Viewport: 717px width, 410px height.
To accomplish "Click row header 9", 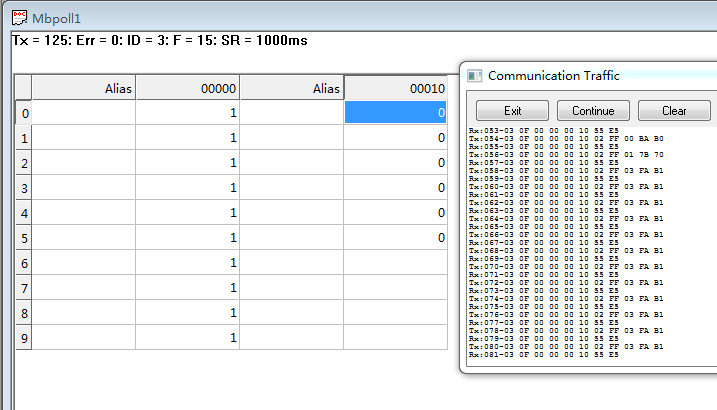I will pyautogui.click(x=24, y=338).
